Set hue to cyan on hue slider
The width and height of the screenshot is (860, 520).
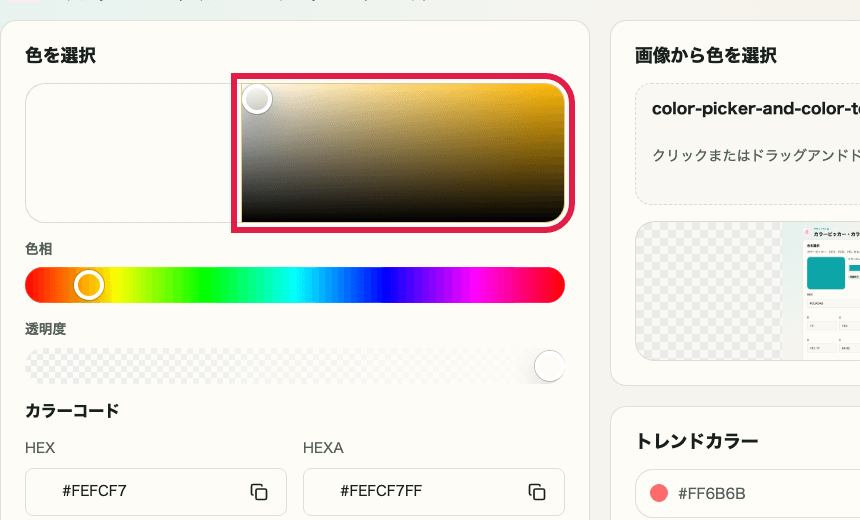point(295,285)
